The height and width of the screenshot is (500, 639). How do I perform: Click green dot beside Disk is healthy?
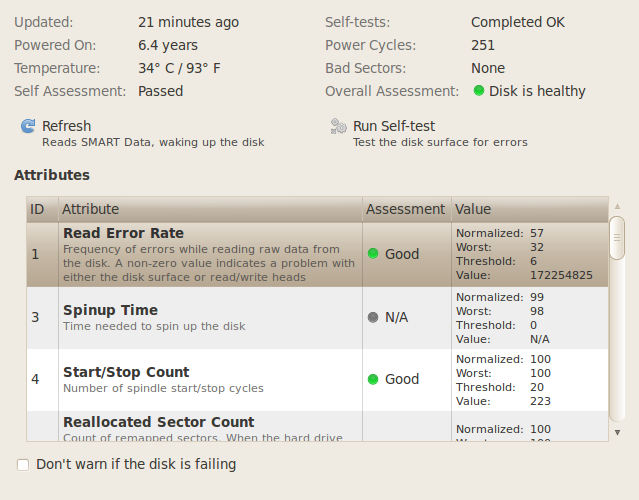(x=479, y=90)
